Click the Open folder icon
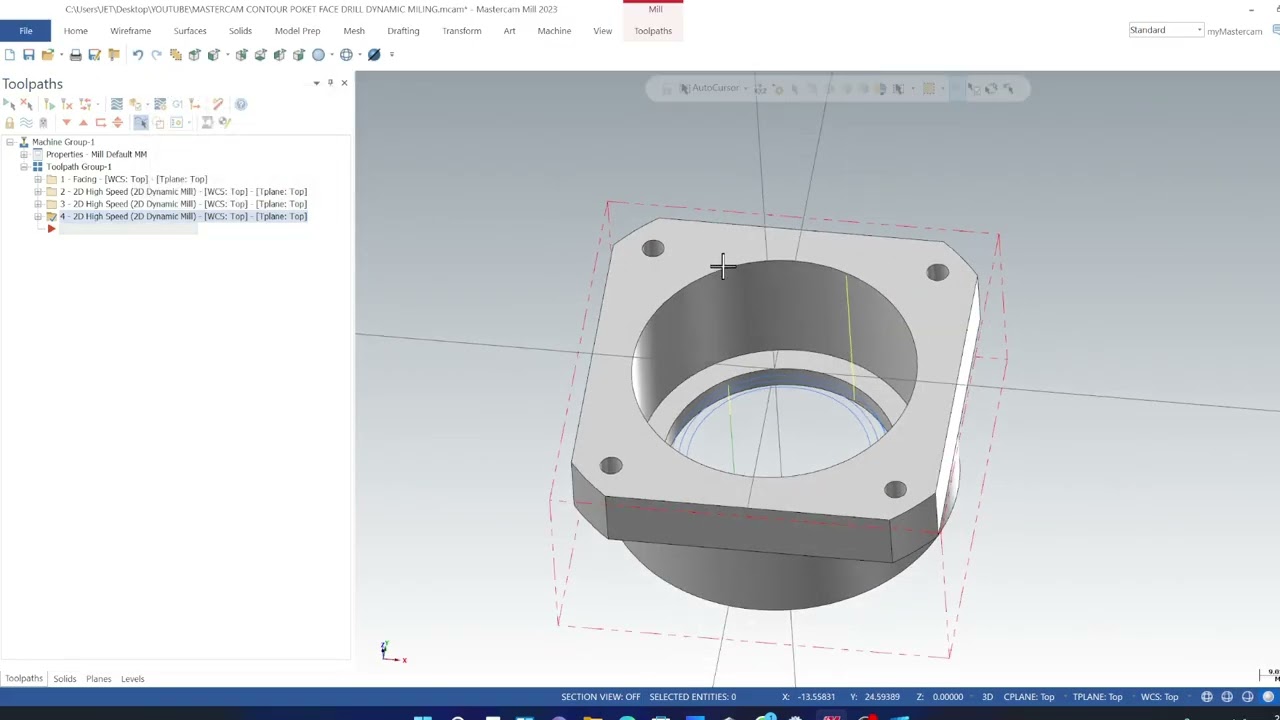 [47, 55]
